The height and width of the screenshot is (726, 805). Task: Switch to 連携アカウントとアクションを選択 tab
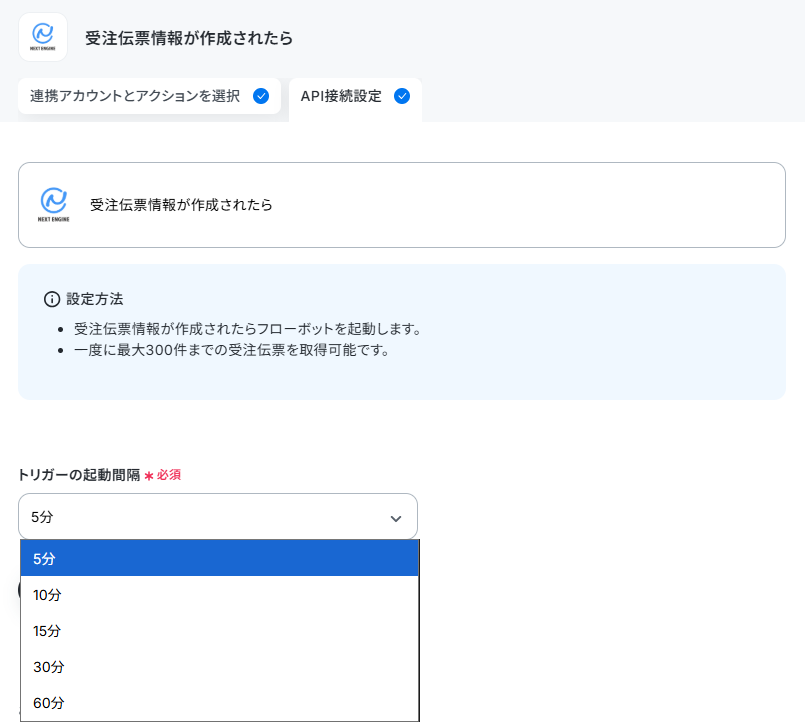[x=149, y=96]
